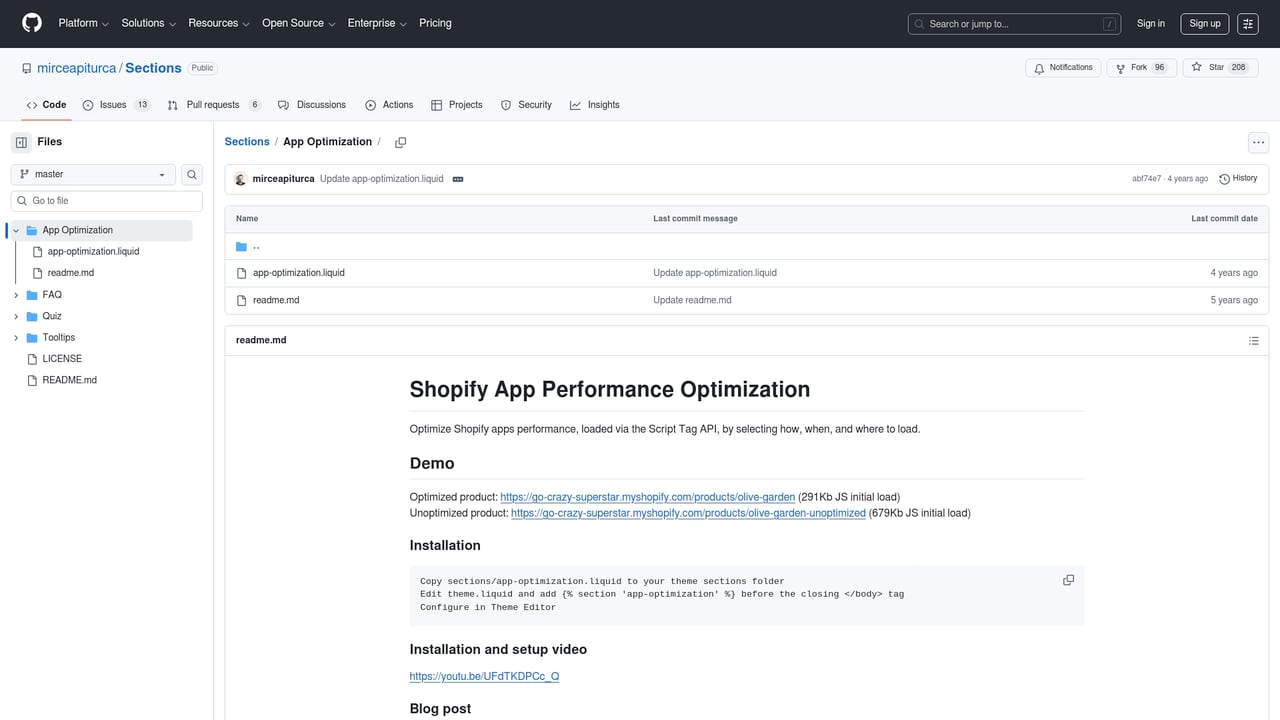Collapse the App Optimization folder
The width and height of the screenshot is (1280, 720).
coord(15,229)
